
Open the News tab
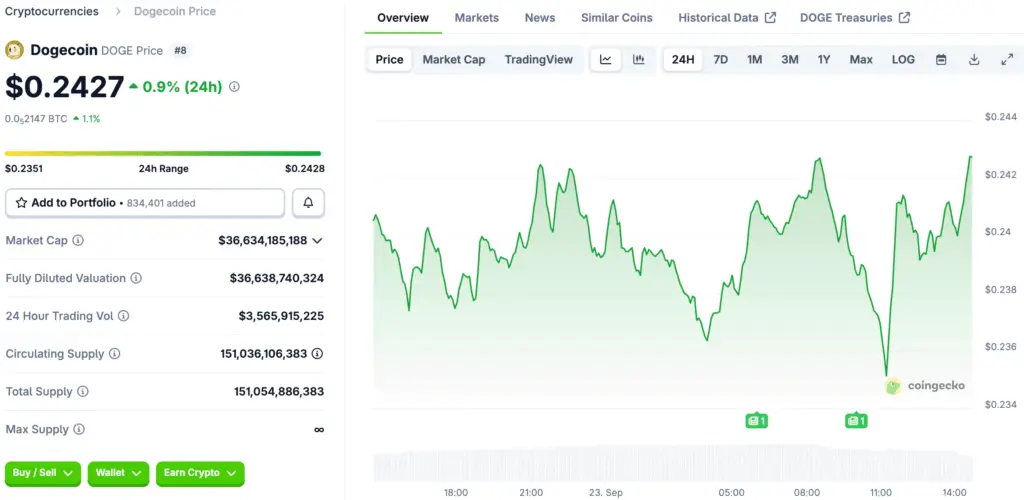(x=540, y=18)
